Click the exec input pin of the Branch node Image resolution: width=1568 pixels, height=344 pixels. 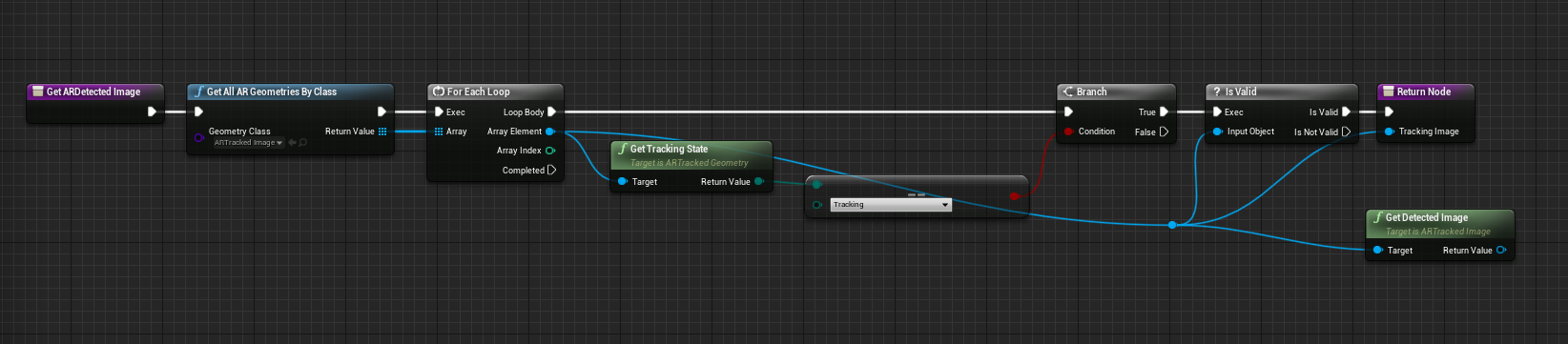click(1068, 111)
